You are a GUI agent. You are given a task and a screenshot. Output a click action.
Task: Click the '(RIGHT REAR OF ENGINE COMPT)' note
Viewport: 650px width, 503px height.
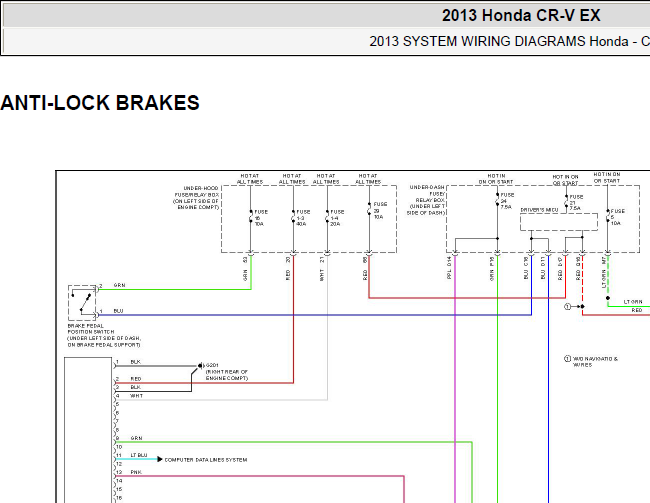(227, 375)
